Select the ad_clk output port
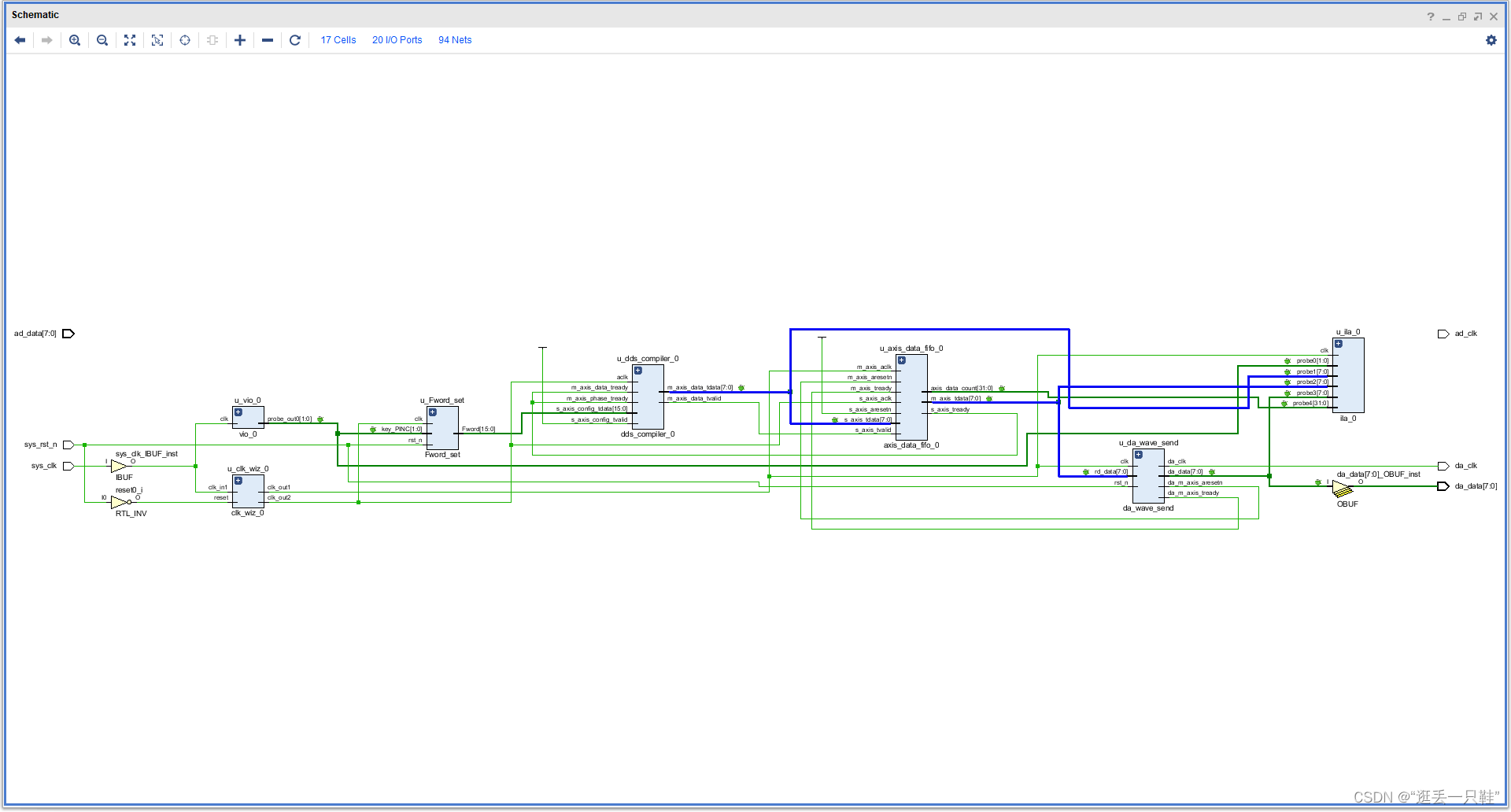1511x812 pixels. point(1443,334)
